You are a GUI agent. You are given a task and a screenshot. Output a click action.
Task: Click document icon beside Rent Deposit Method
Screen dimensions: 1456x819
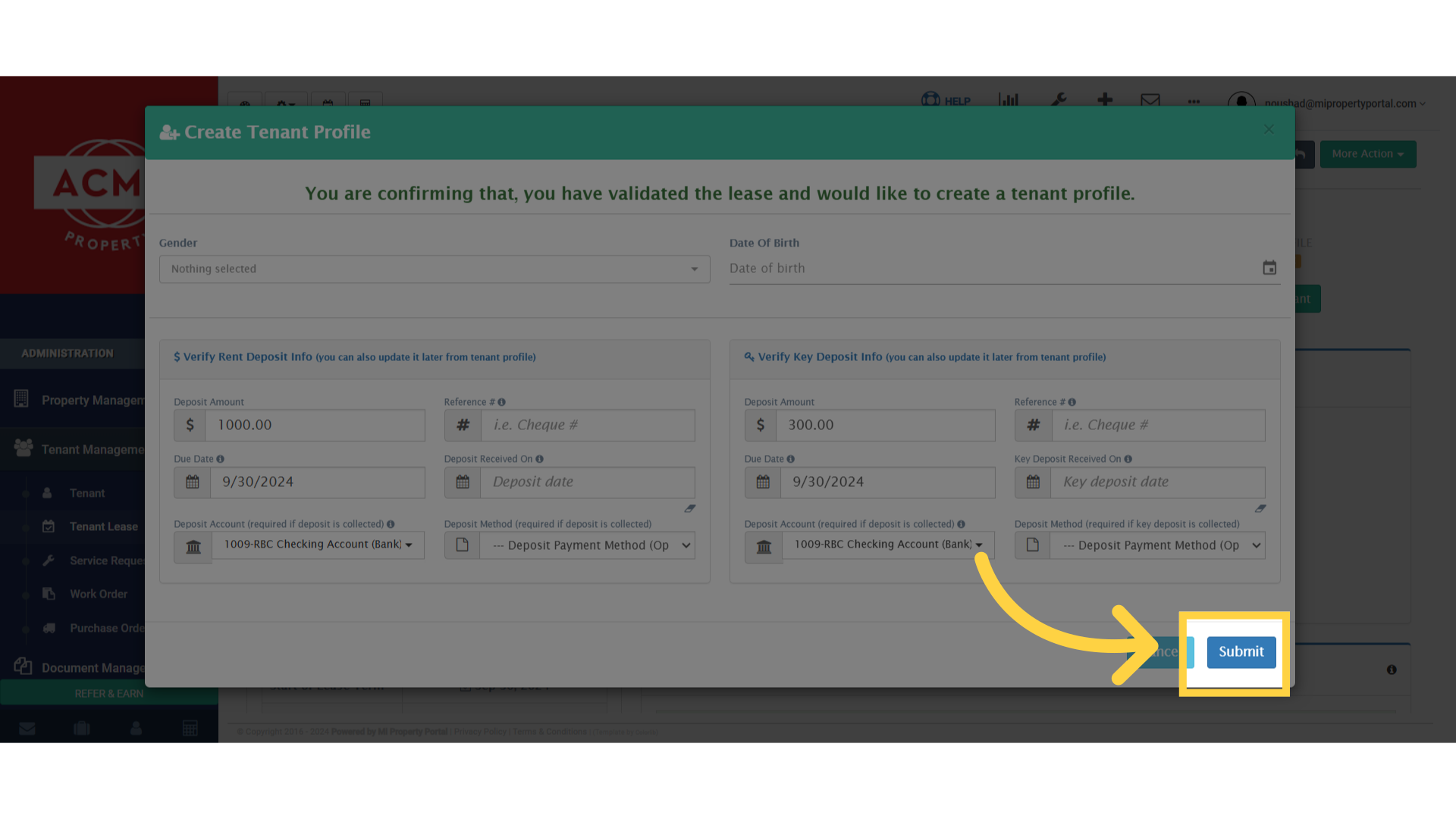coord(463,545)
